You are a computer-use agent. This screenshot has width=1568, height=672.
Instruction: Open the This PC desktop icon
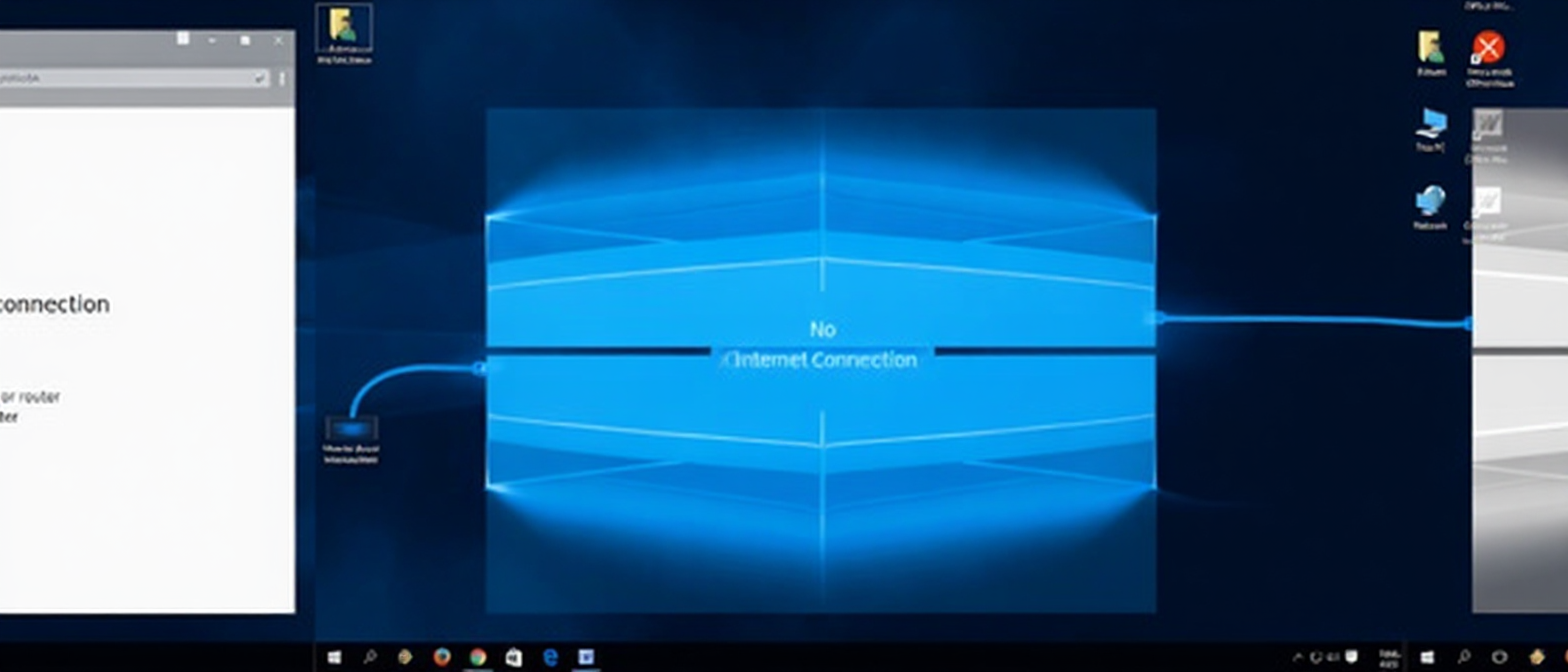[x=1431, y=124]
